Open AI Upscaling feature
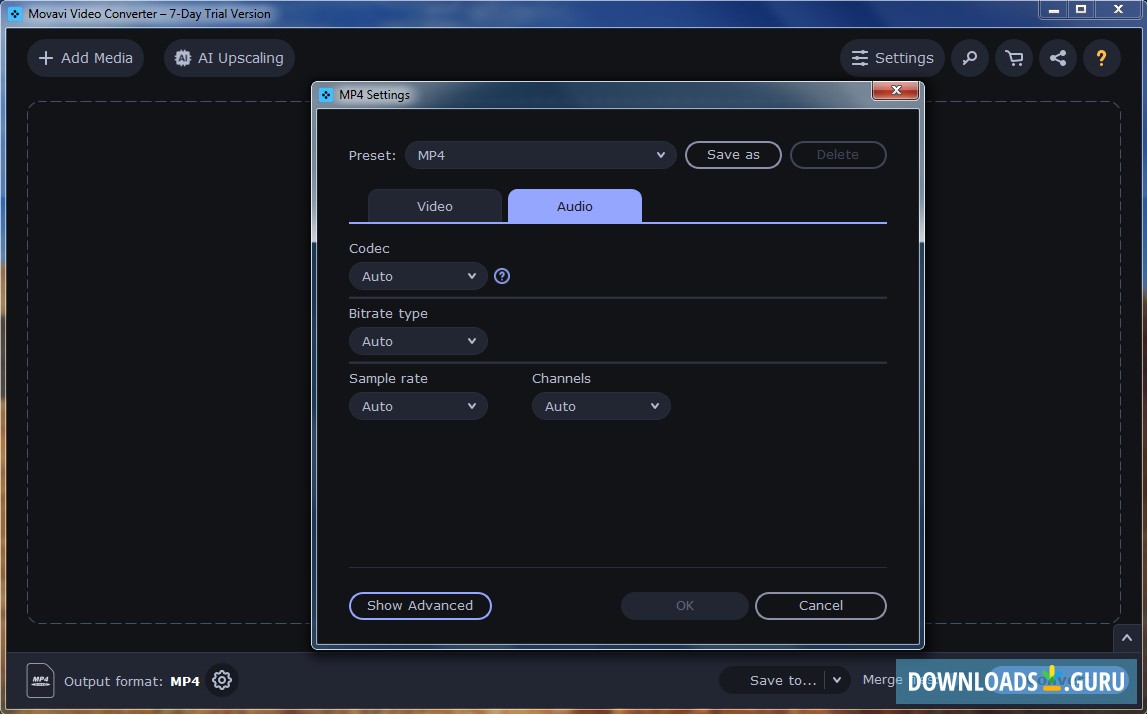 coord(229,58)
